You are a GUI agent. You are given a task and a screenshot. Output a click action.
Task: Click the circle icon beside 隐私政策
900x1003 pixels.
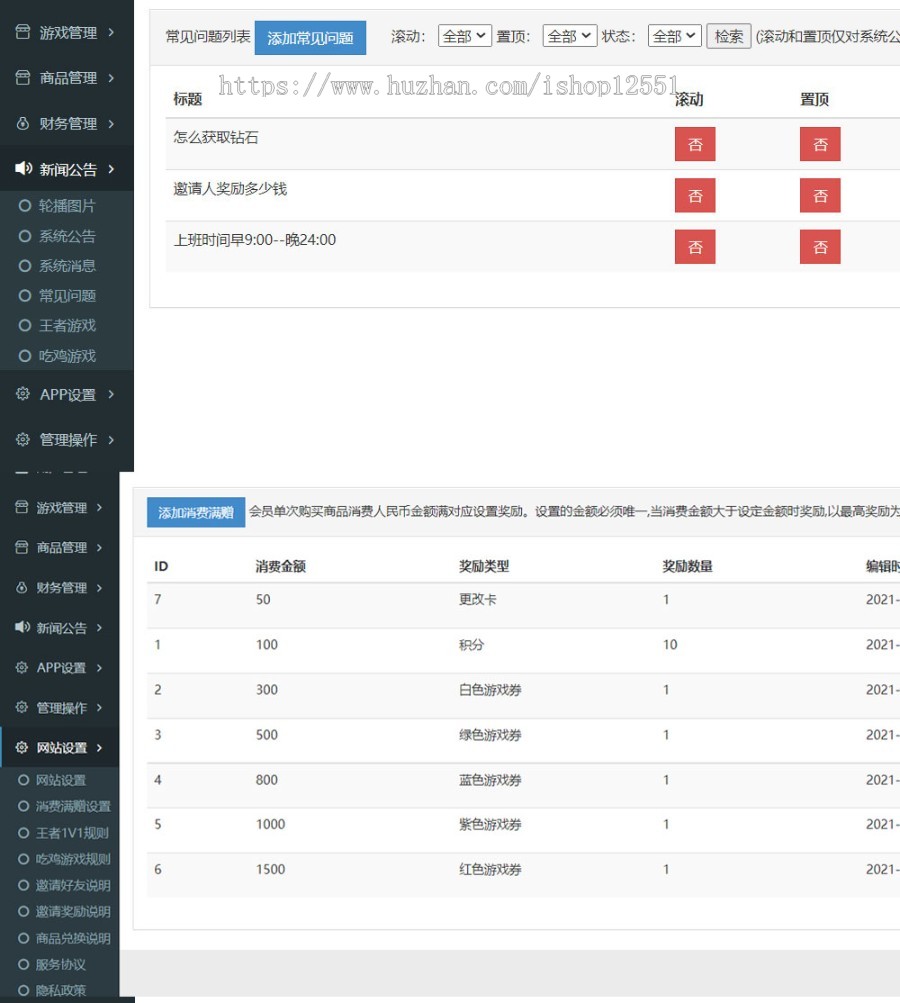24,990
